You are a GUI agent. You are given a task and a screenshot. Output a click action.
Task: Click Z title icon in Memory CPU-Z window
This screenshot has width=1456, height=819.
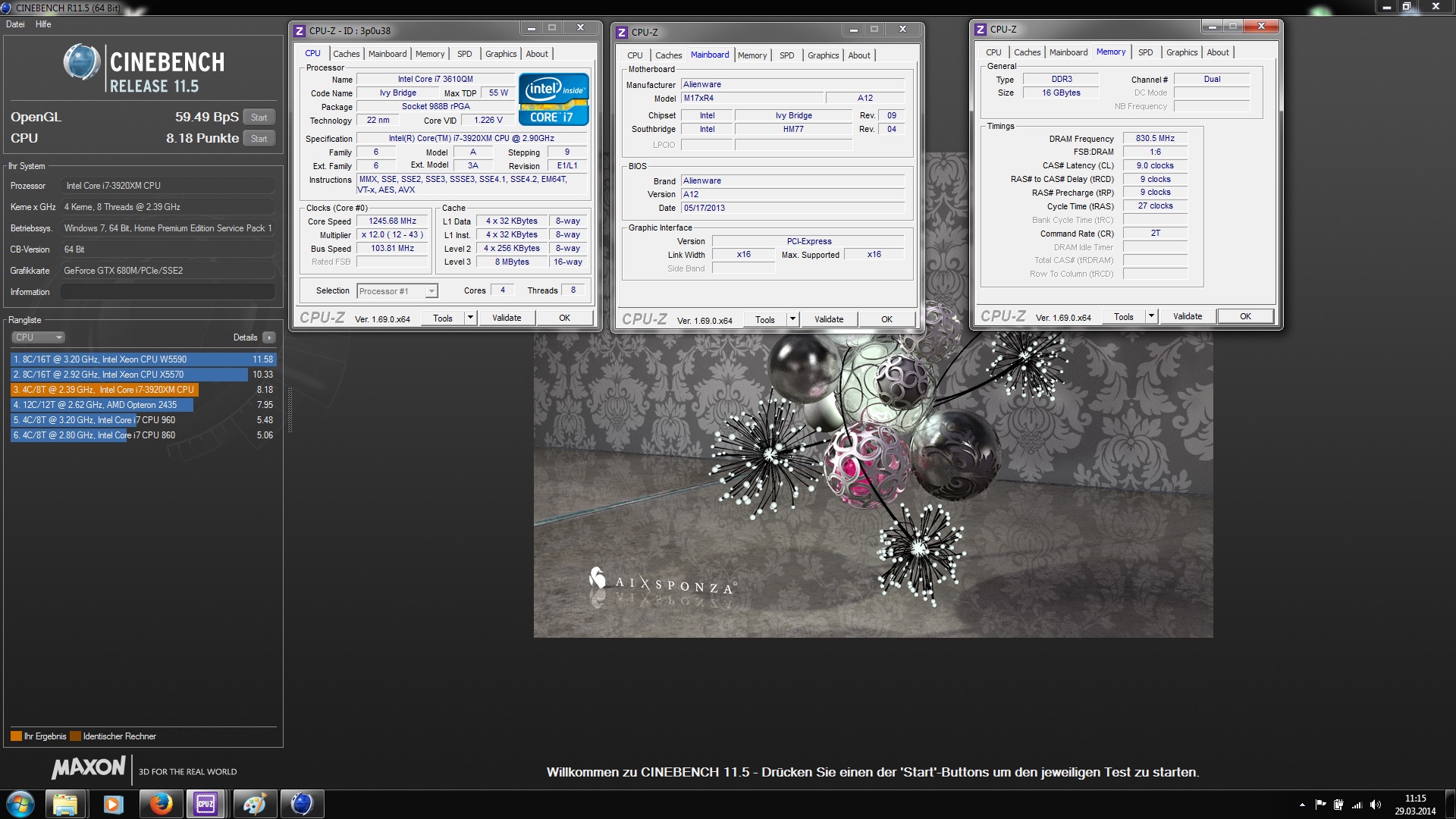click(981, 30)
